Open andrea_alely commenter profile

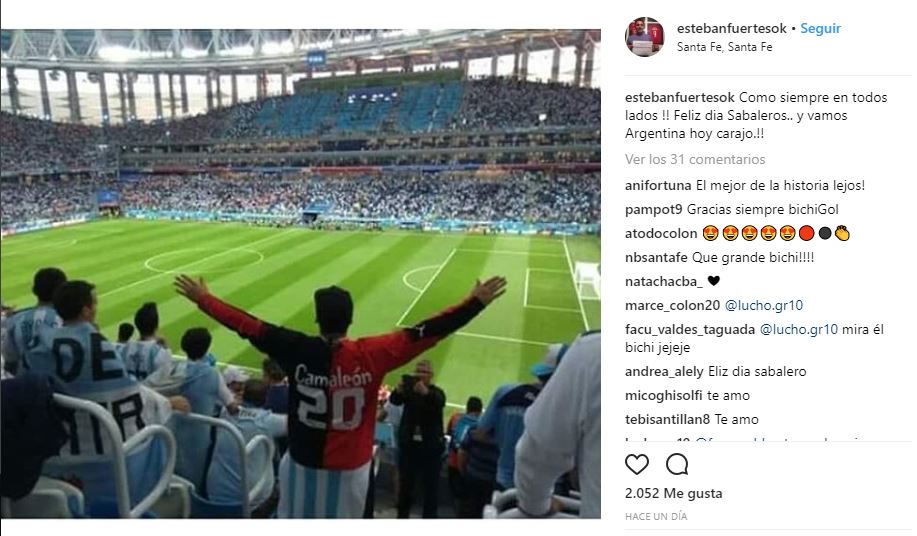click(x=664, y=371)
